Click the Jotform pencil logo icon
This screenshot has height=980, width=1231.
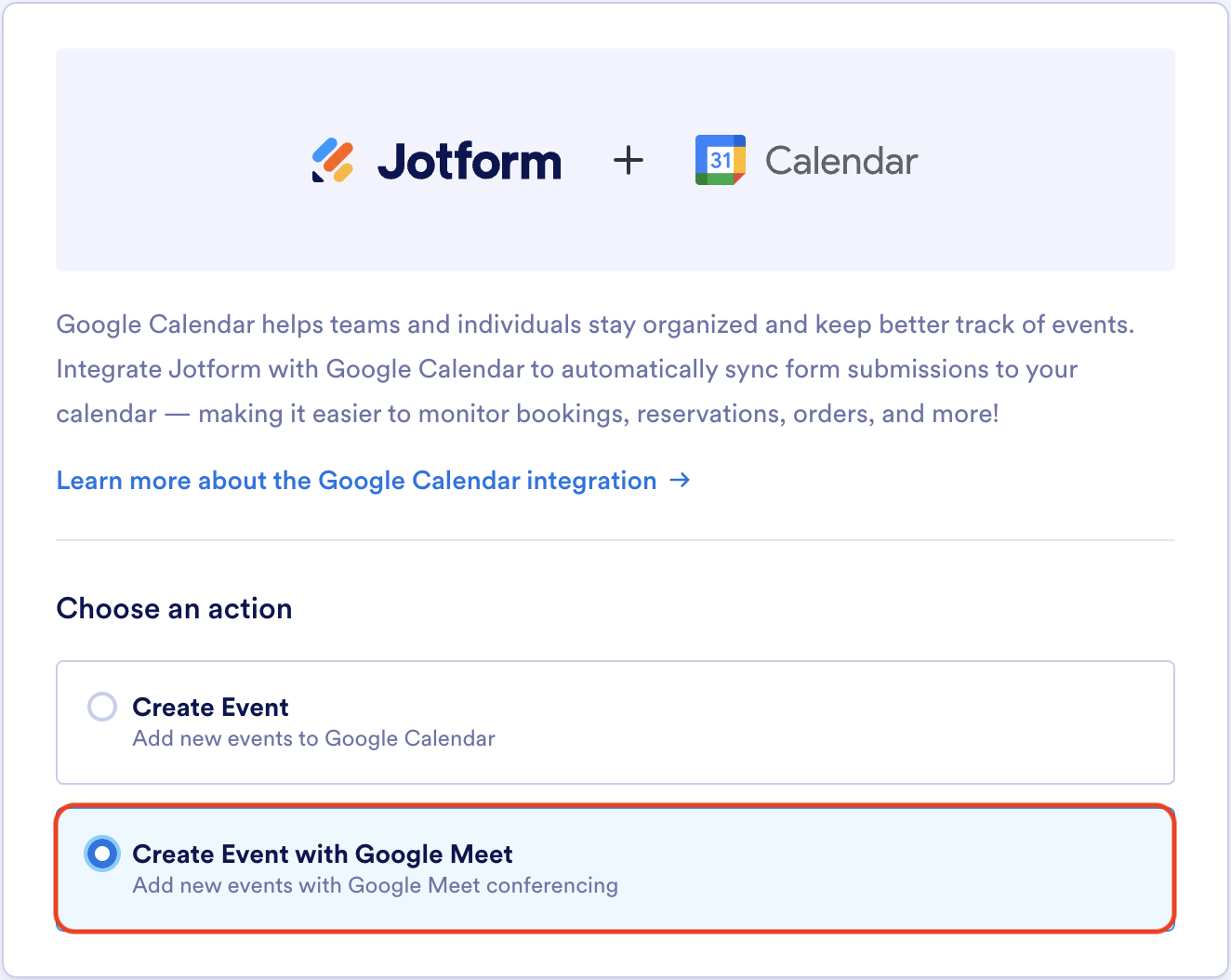point(333,160)
